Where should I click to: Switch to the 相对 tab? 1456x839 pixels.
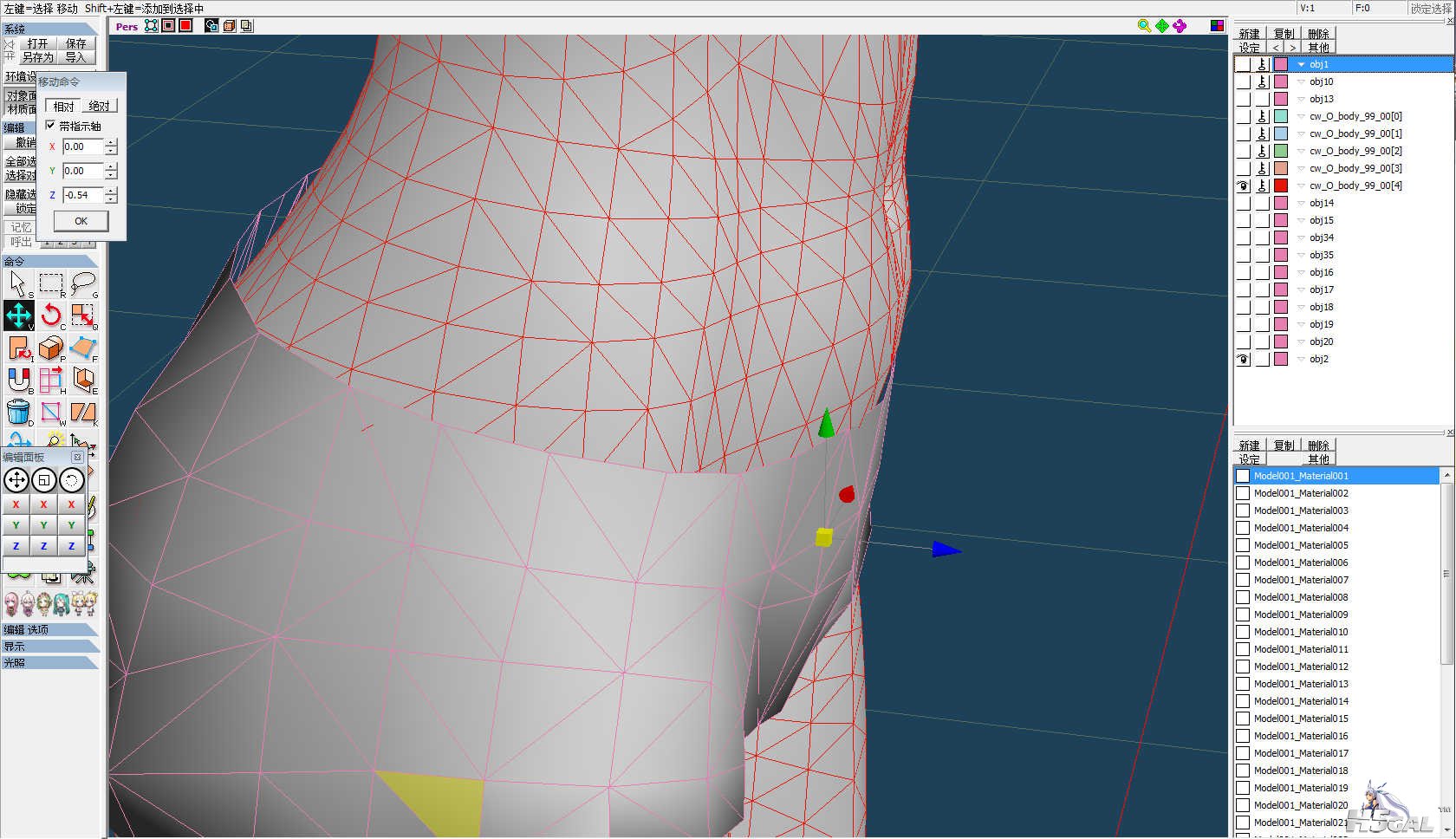[64, 106]
